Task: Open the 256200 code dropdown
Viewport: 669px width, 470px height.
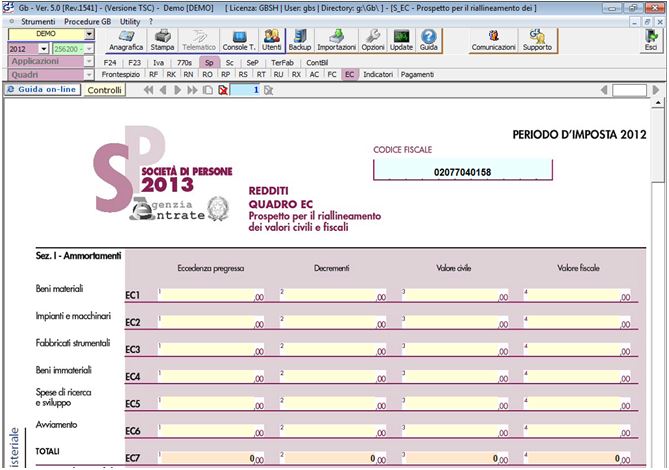Action: [89, 49]
